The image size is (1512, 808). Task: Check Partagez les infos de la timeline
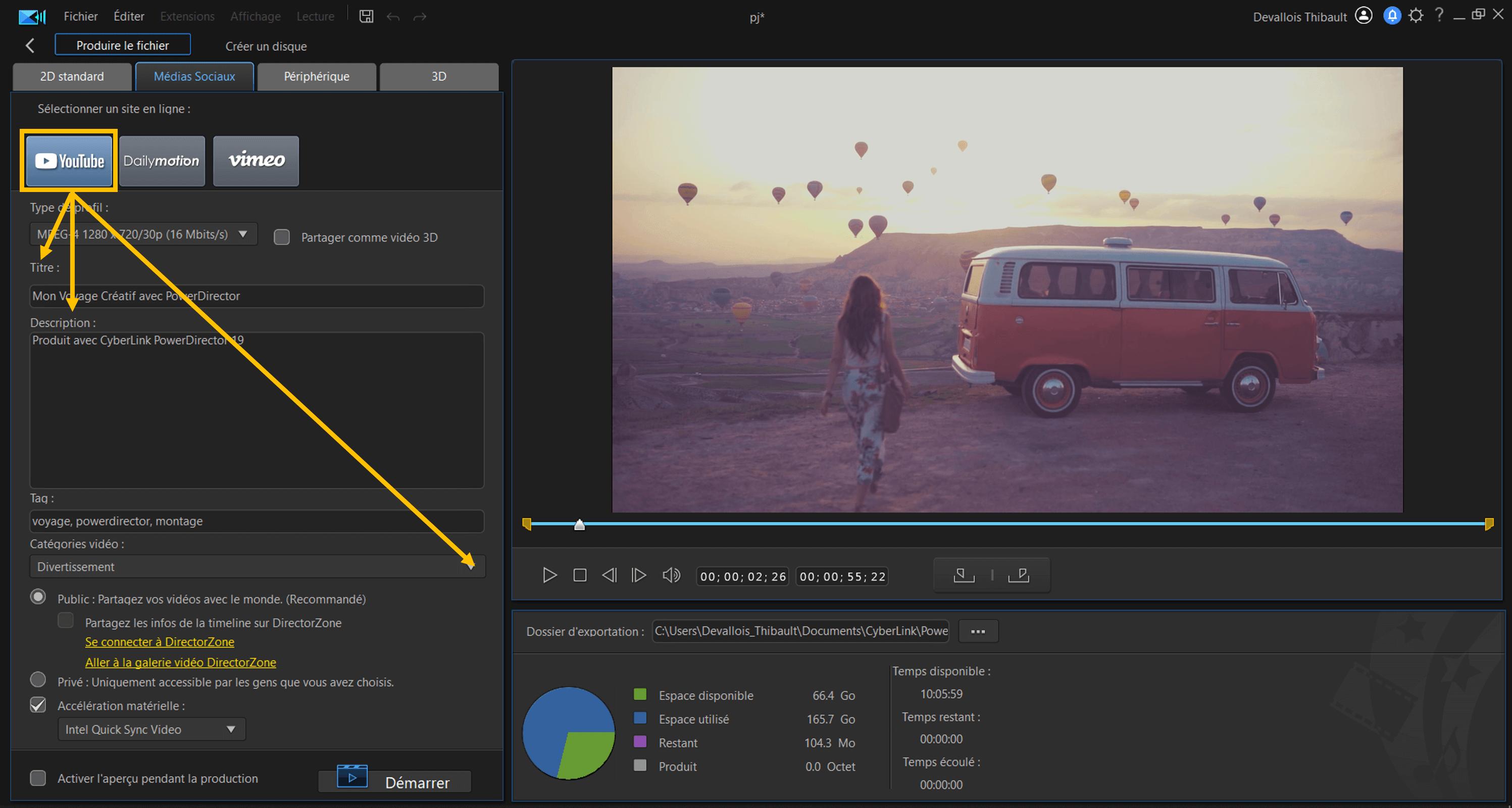pyautogui.click(x=66, y=620)
